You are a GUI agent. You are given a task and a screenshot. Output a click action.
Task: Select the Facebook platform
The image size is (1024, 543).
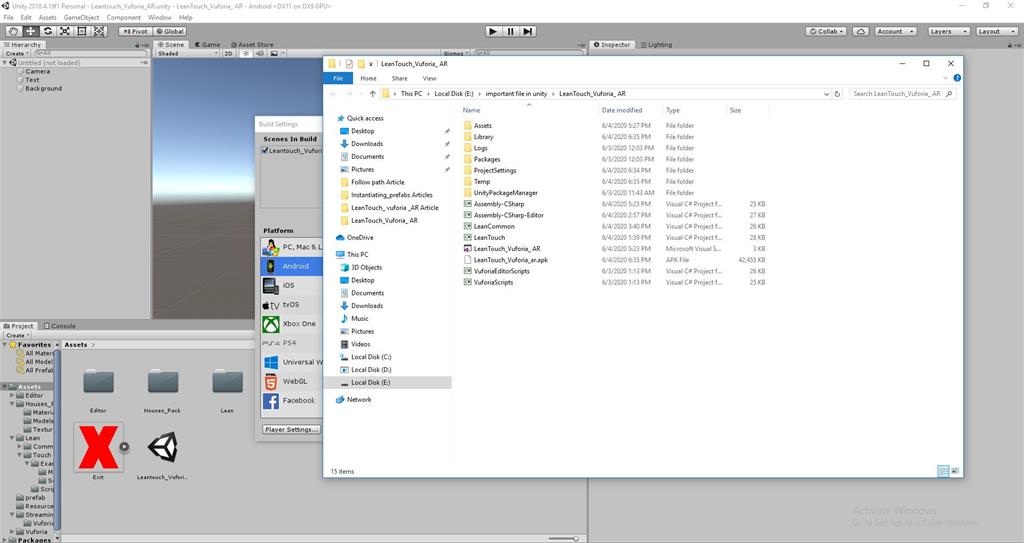292,401
